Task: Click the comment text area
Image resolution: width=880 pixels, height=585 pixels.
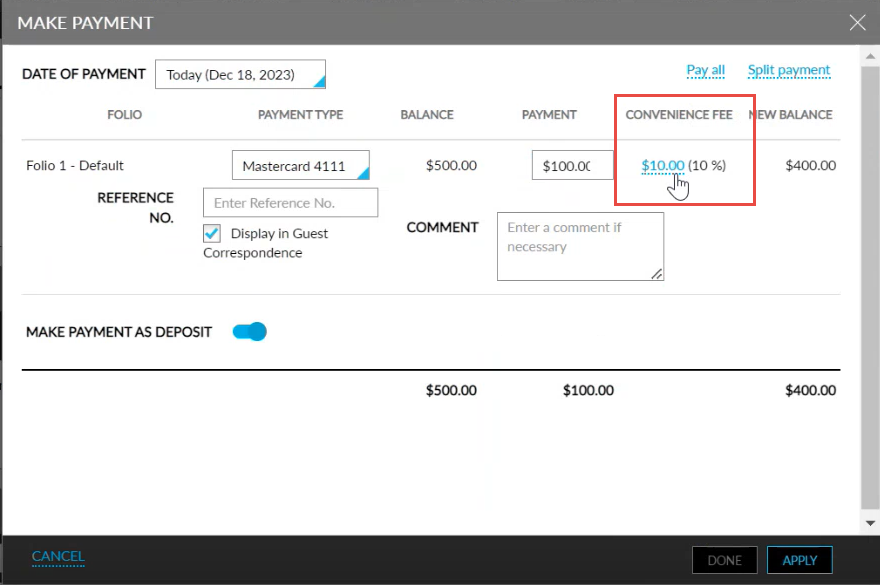Action: point(580,246)
